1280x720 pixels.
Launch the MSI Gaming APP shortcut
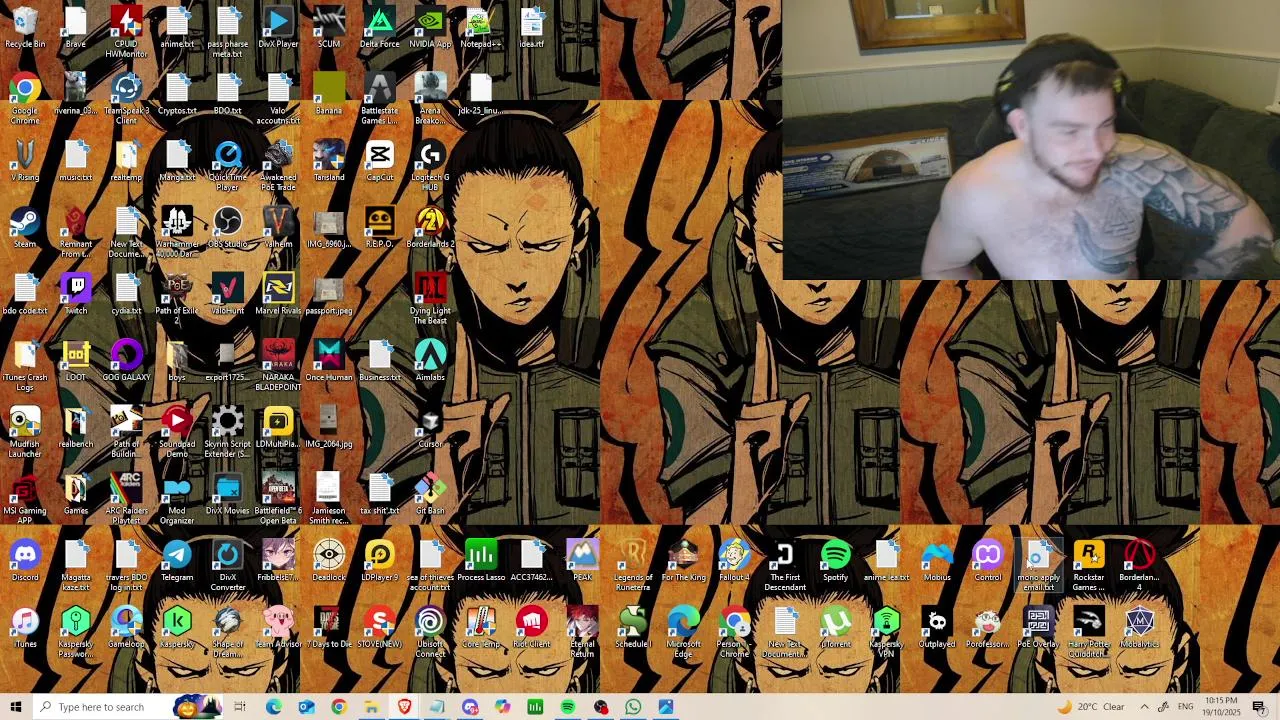(x=25, y=498)
